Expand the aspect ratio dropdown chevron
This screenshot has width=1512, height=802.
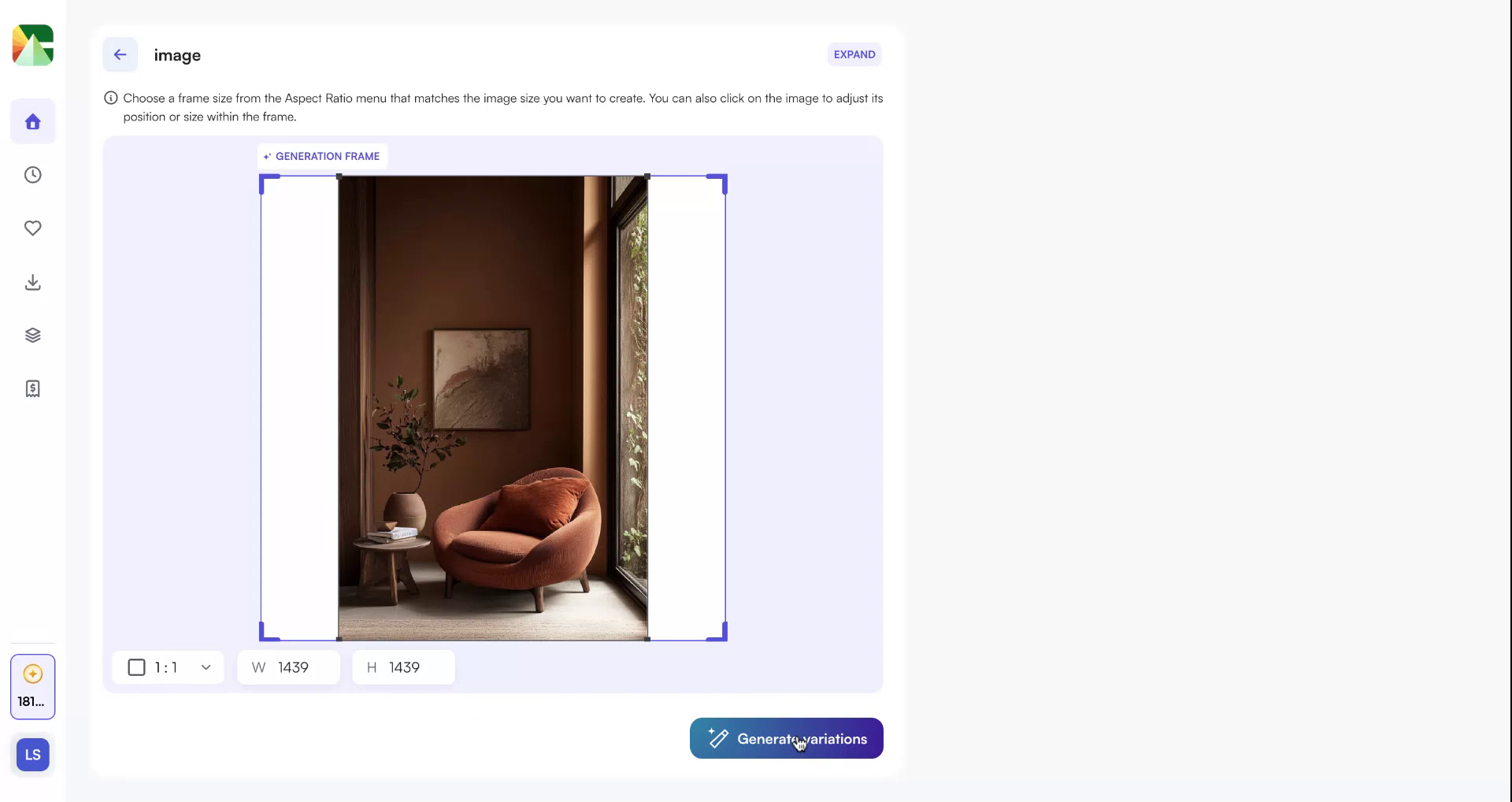coord(206,667)
